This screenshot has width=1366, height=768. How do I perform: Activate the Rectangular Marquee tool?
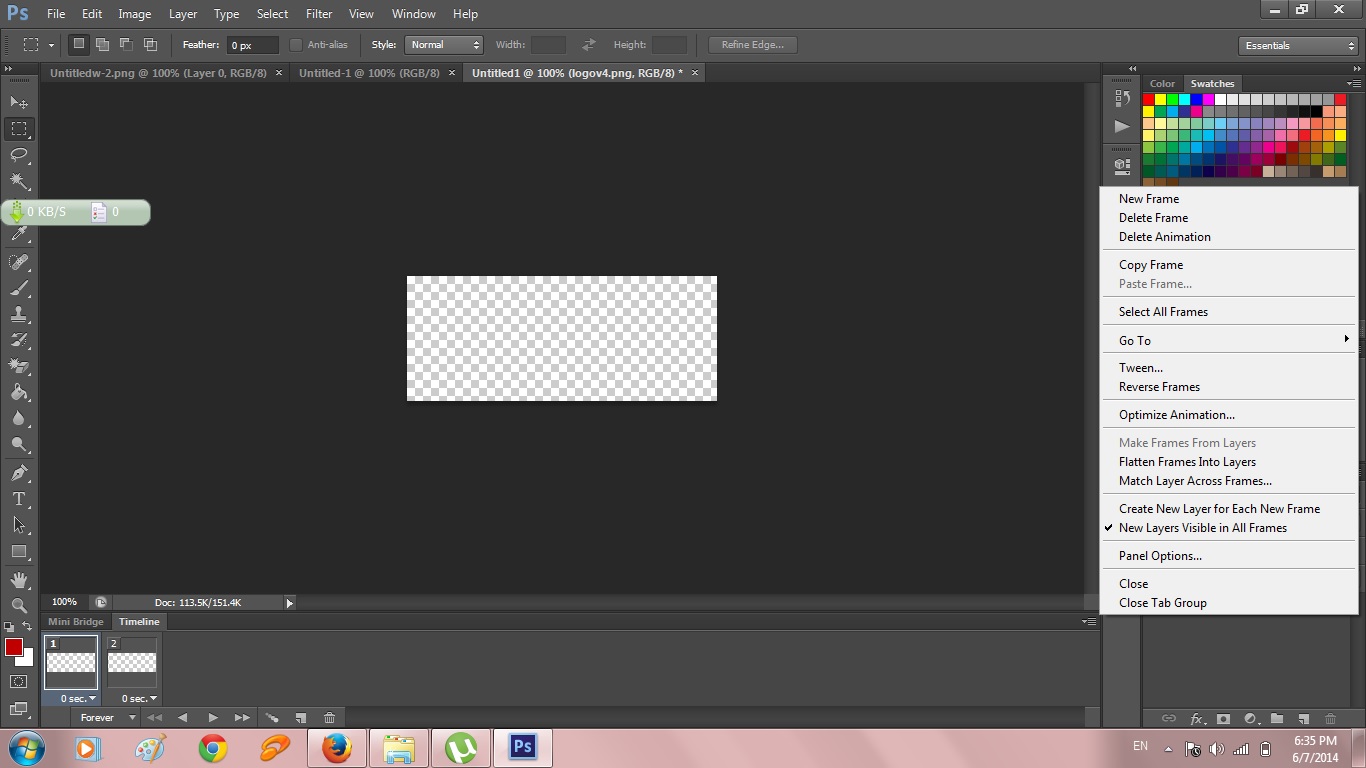click(x=19, y=129)
